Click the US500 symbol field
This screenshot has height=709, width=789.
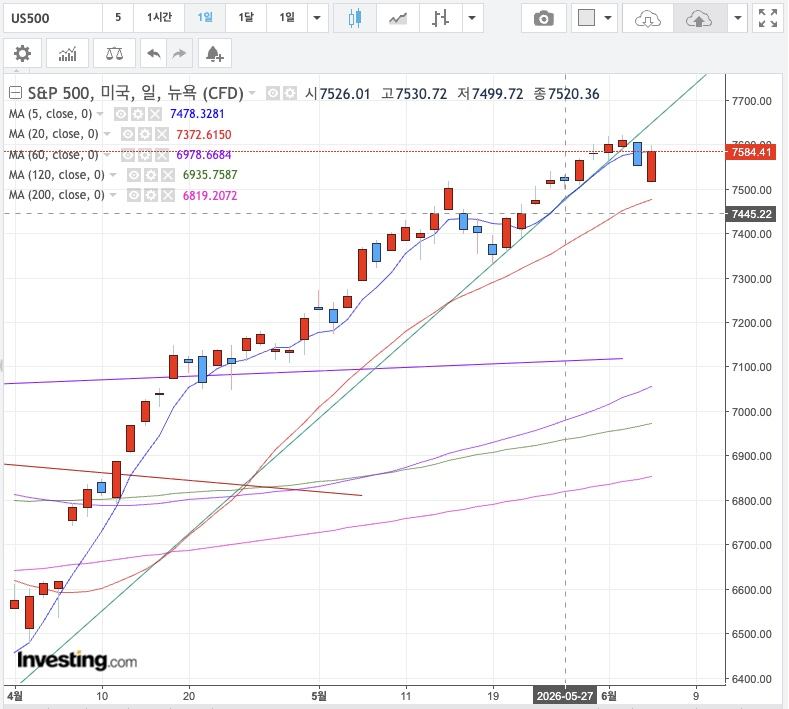point(52,19)
